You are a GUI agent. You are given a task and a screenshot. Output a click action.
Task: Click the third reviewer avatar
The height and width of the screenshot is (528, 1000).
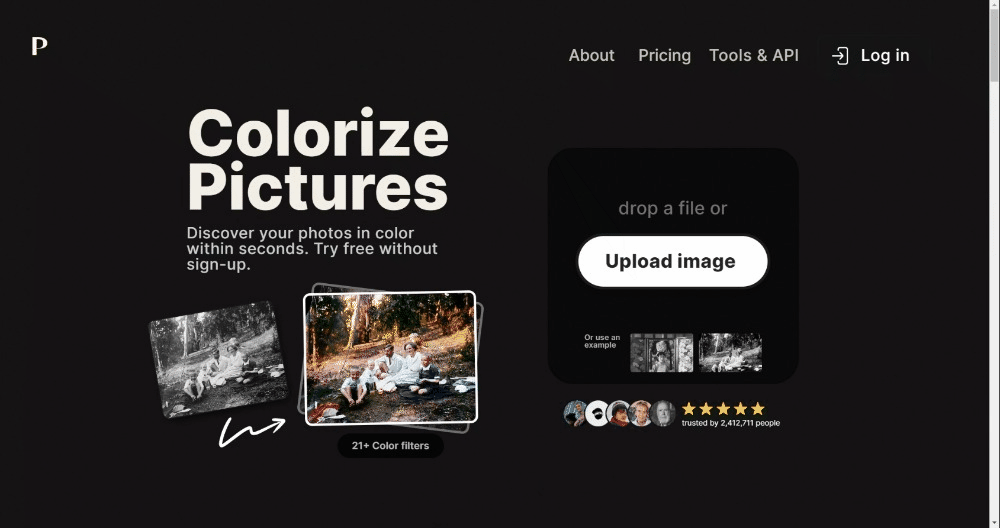pos(619,413)
